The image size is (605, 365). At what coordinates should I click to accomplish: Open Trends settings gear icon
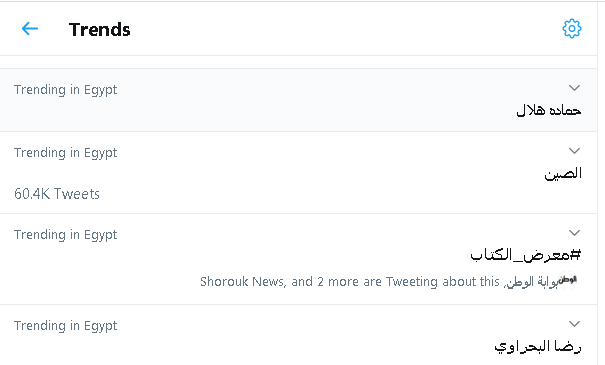click(571, 29)
